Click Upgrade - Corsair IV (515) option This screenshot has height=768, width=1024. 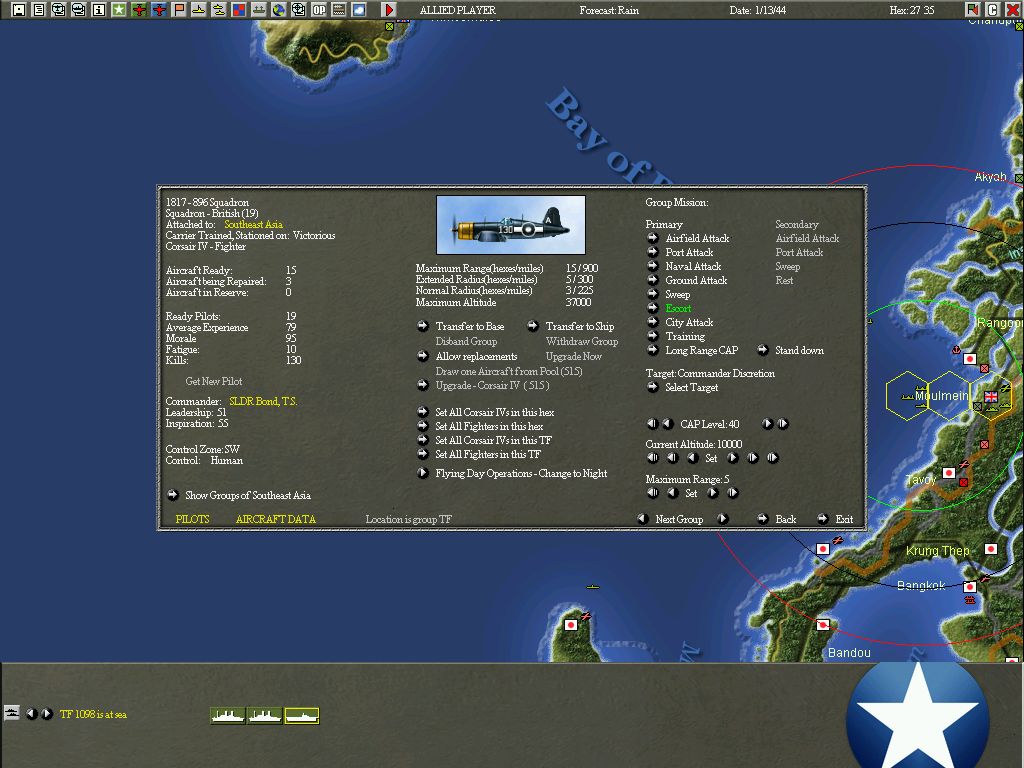(x=423, y=385)
